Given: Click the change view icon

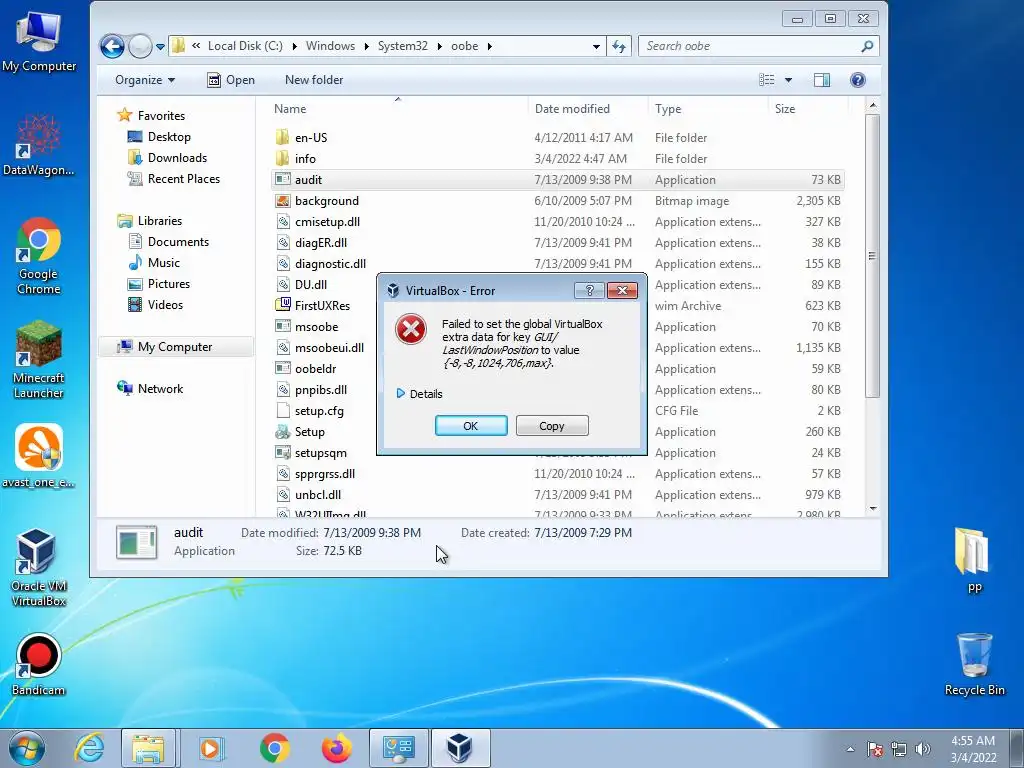Looking at the screenshot, I should pos(767,80).
